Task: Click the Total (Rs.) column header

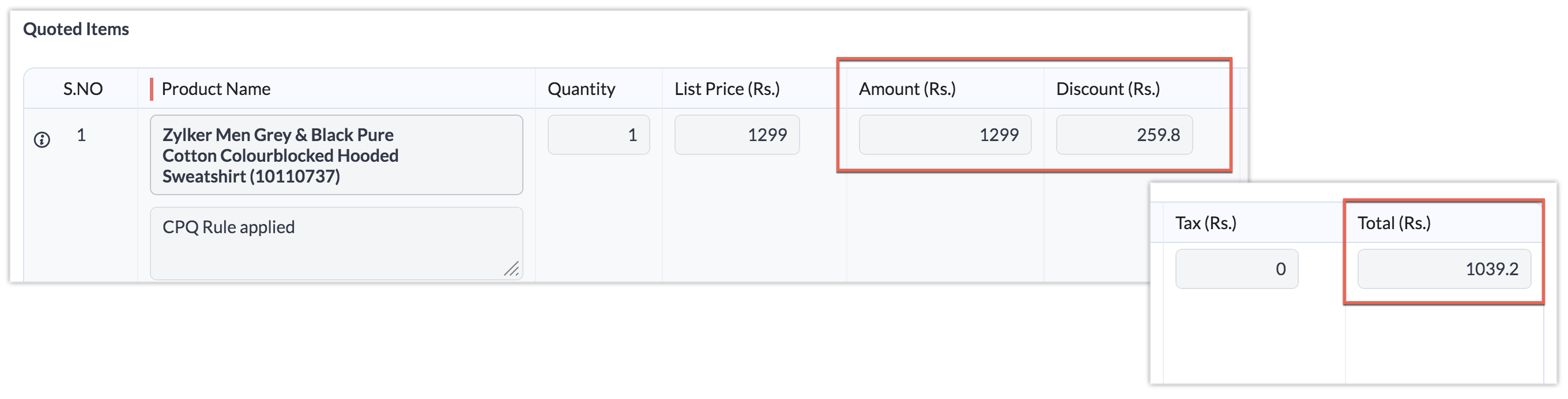Action: pos(1394,223)
